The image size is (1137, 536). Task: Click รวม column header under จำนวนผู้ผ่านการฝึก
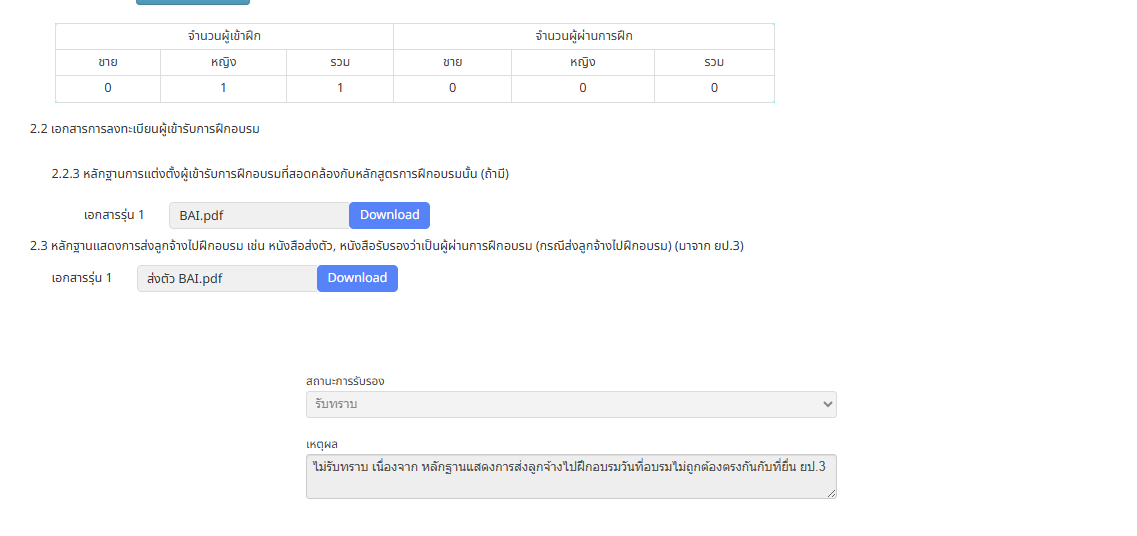[714, 62]
